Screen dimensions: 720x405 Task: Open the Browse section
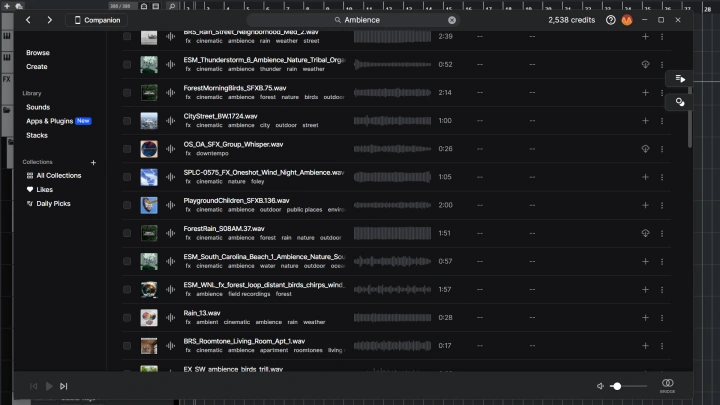point(38,53)
